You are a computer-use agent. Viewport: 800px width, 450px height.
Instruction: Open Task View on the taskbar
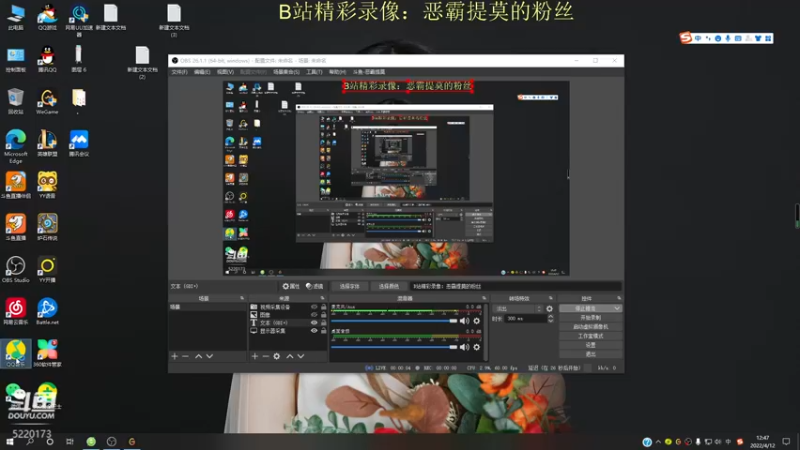coord(70,441)
